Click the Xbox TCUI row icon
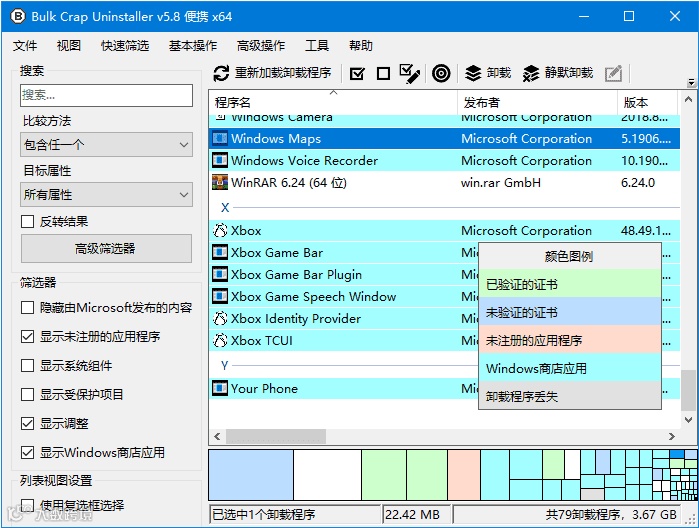The image size is (699, 528). click(220, 340)
